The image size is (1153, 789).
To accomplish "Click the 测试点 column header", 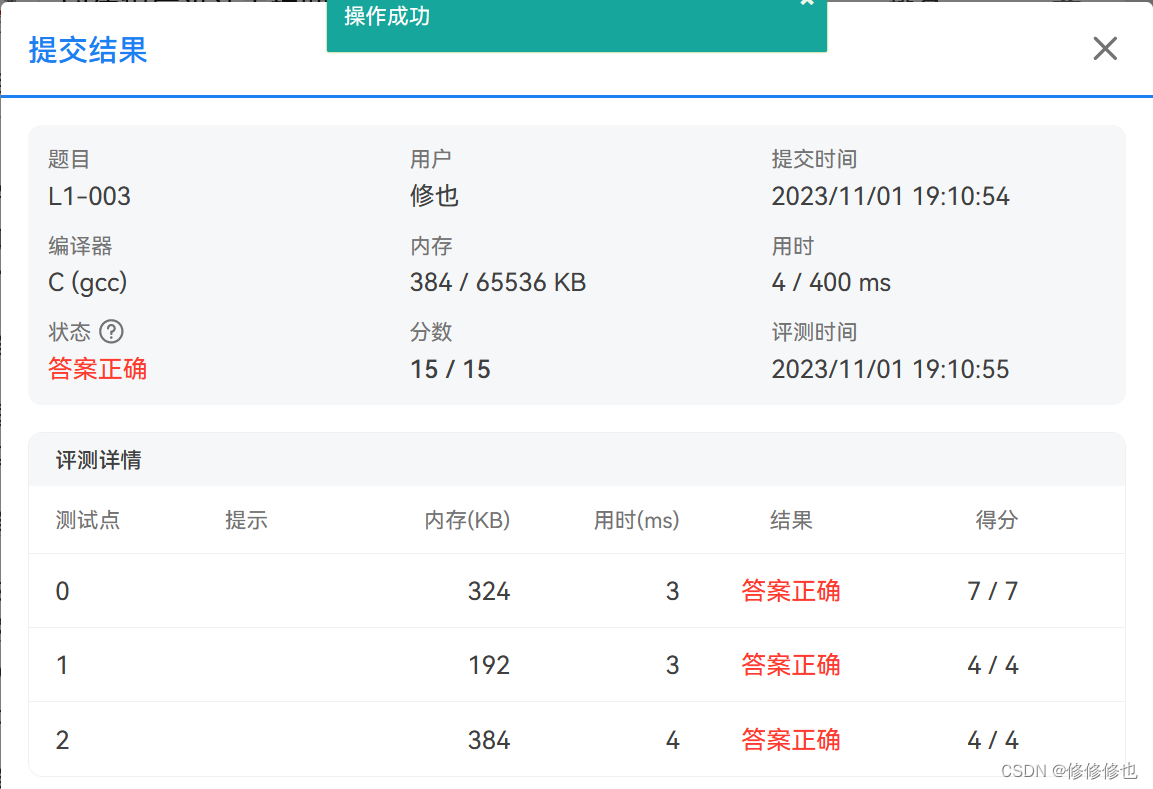I will pos(88,520).
